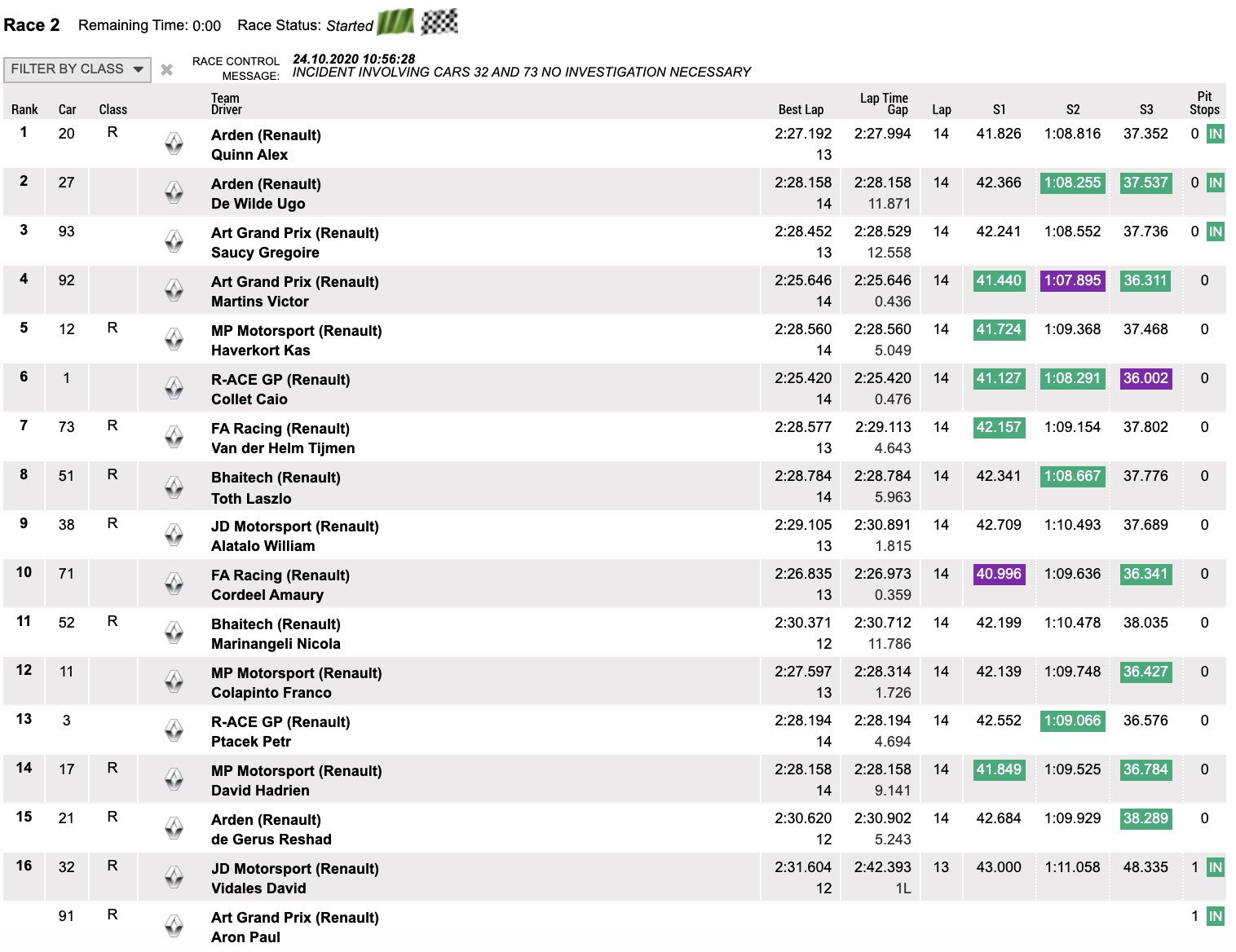
Task: Click the Renault logo in Martins Victor's row
Action: tap(174, 290)
